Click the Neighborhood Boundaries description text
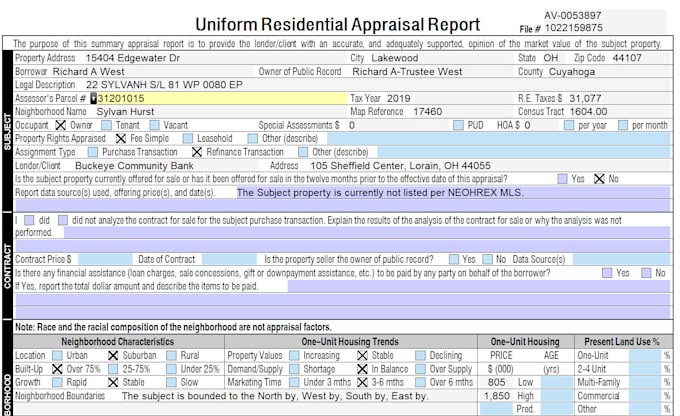 275,396
